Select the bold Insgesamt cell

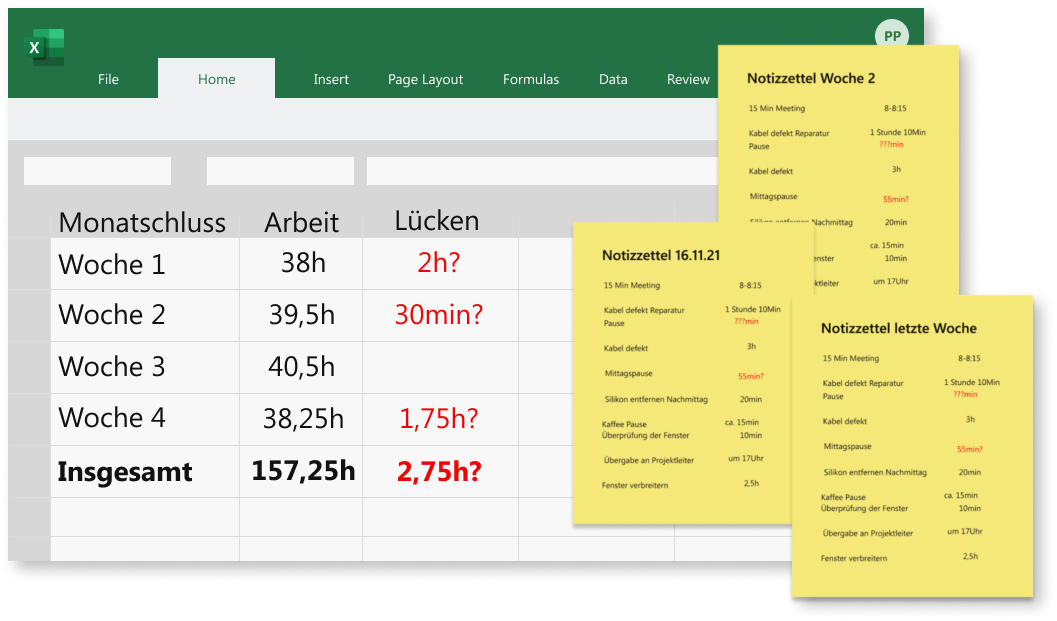[x=145, y=471]
